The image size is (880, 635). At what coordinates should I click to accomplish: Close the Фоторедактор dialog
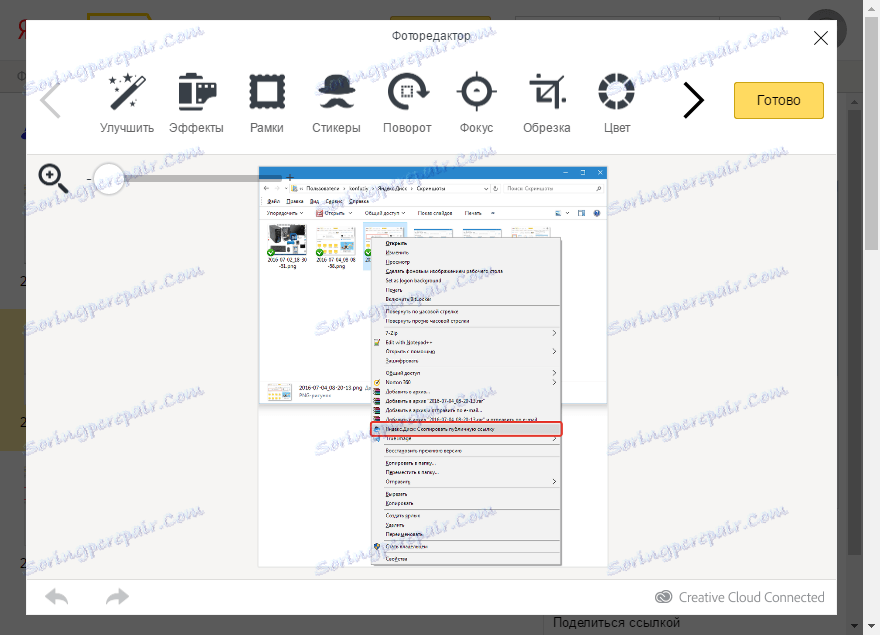pos(821,38)
